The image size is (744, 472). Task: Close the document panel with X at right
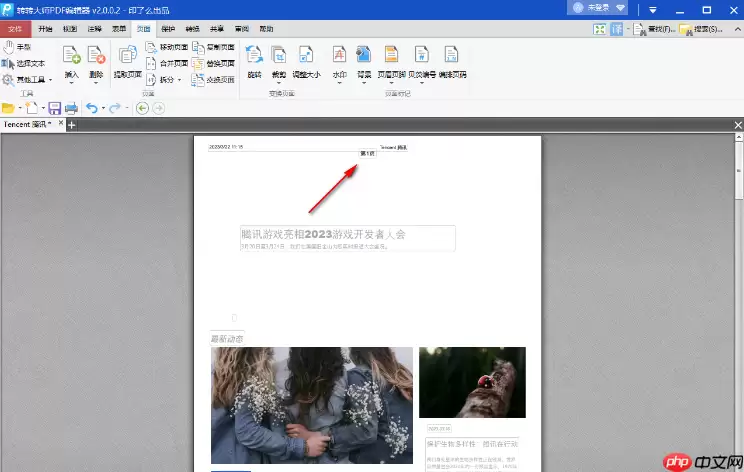tap(738, 125)
